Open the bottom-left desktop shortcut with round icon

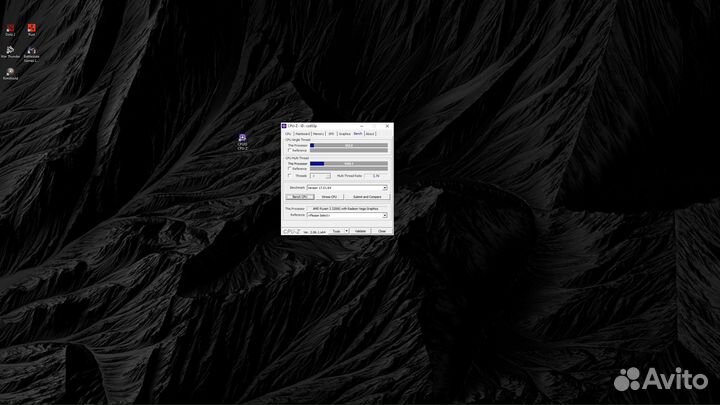[x=10, y=74]
